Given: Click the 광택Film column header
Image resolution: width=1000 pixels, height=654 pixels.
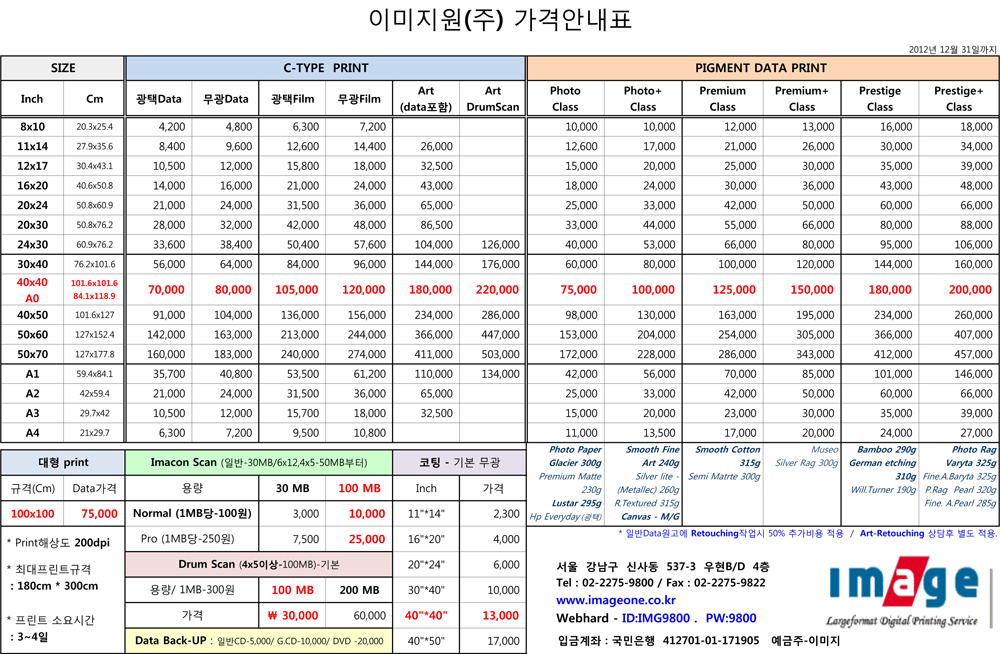Looking at the screenshot, I should pos(293,99).
